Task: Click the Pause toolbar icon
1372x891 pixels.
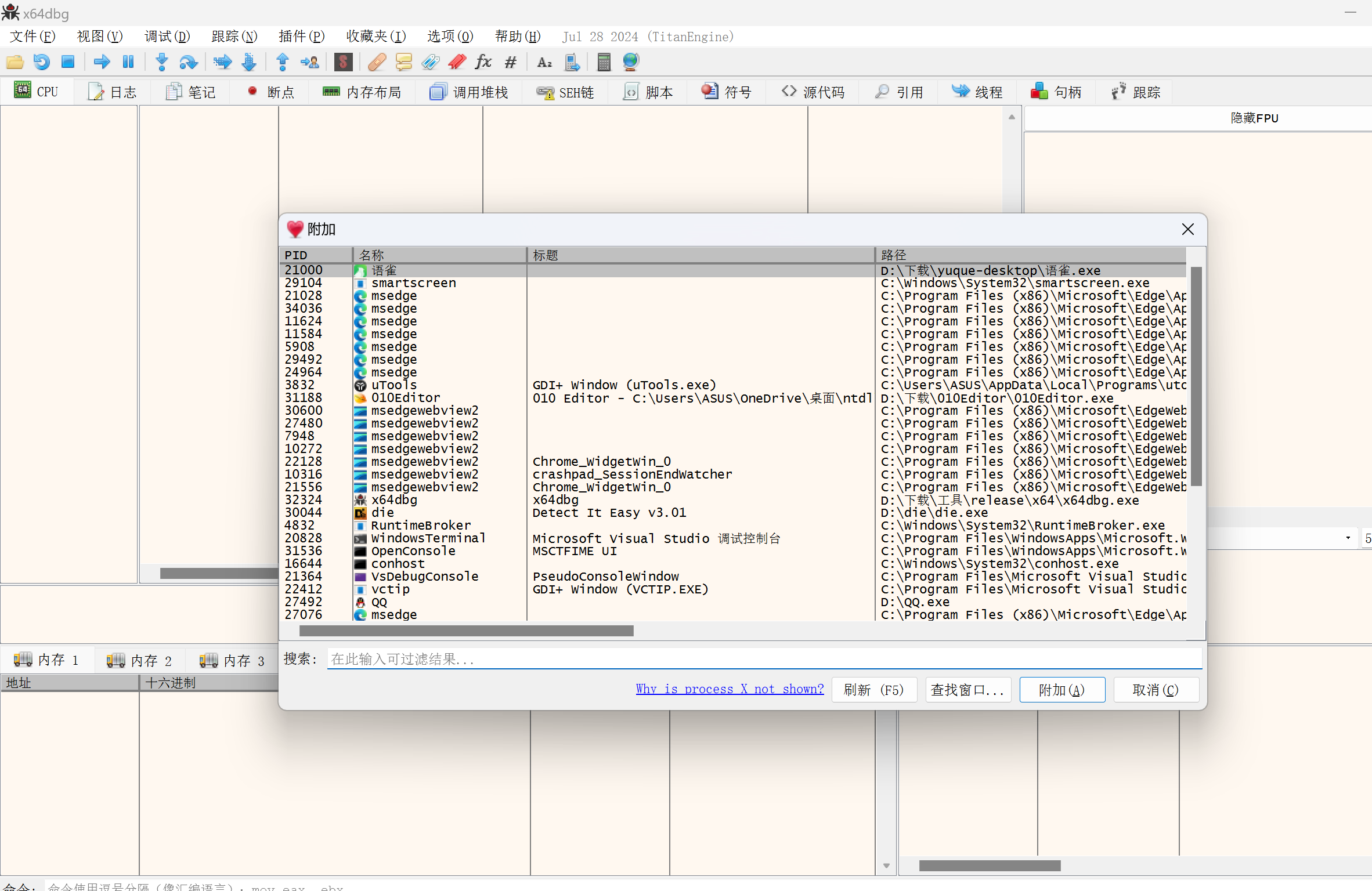Action: coord(128,62)
